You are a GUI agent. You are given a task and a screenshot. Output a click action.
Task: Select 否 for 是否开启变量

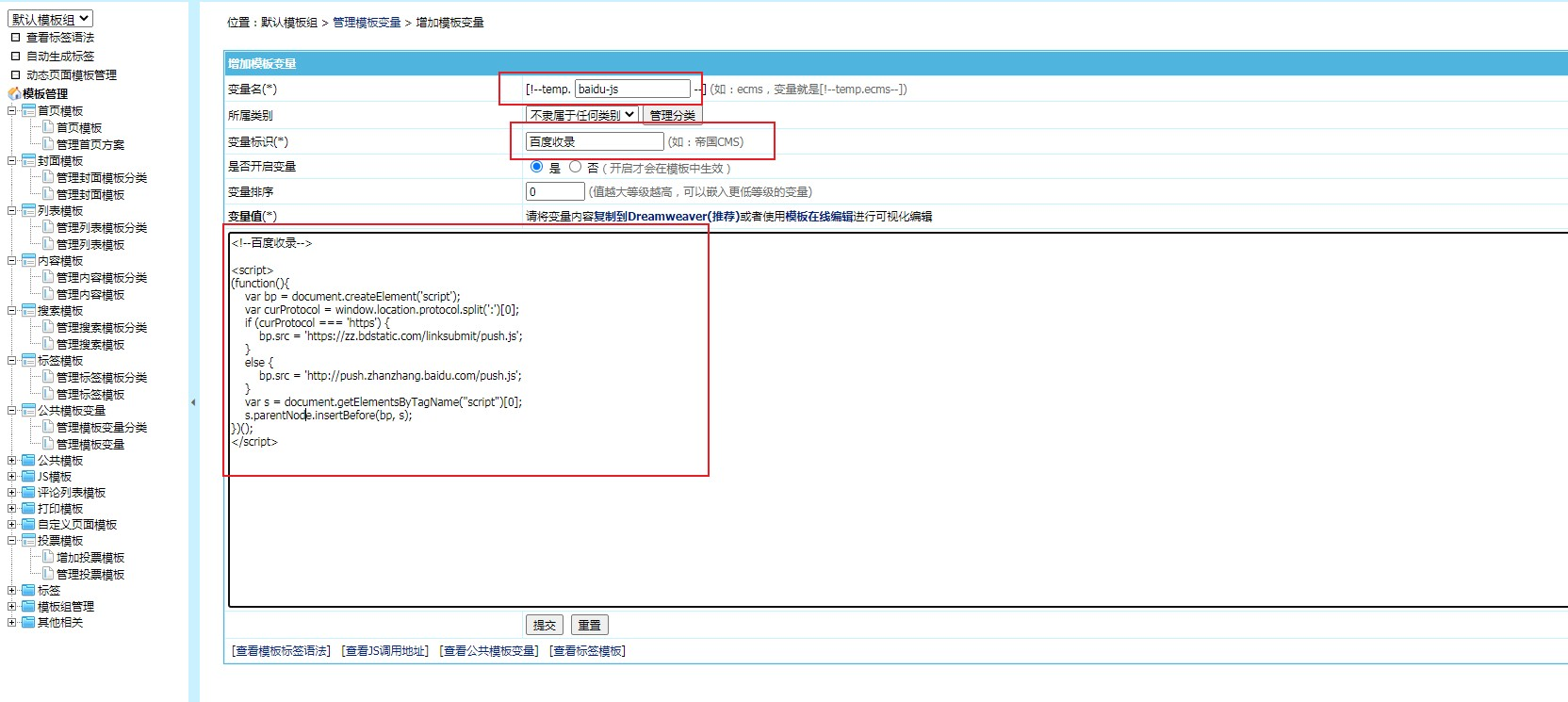575,167
